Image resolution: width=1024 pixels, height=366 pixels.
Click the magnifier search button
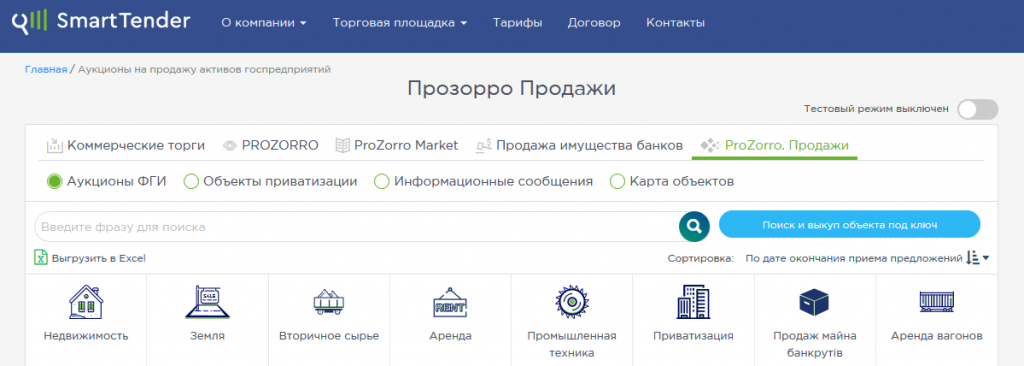pyautogui.click(x=694, y=227)
